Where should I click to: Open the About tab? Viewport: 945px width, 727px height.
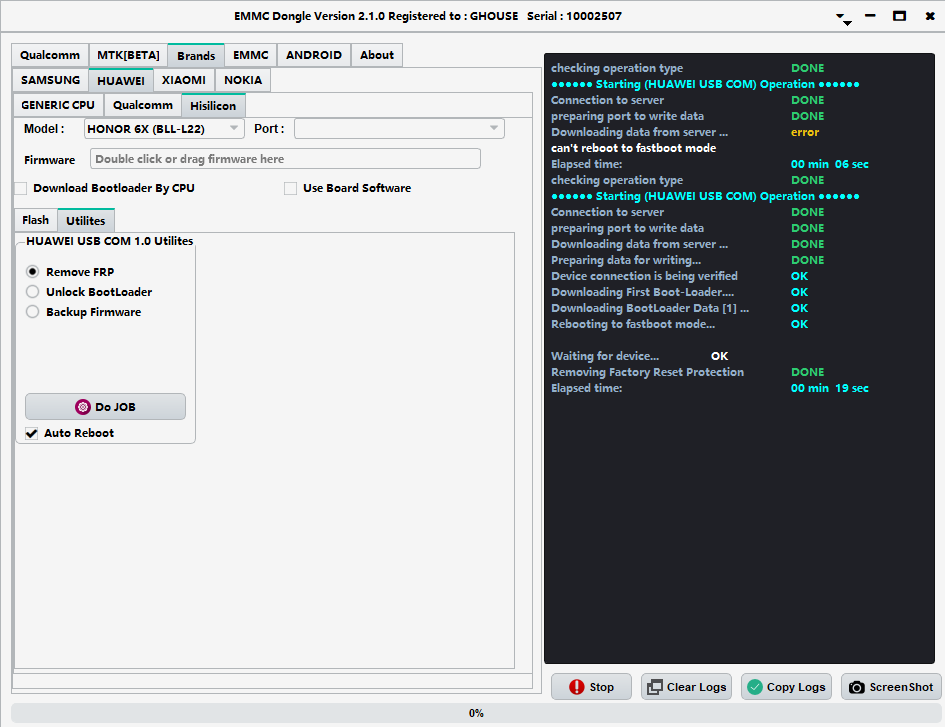point(377,55)
